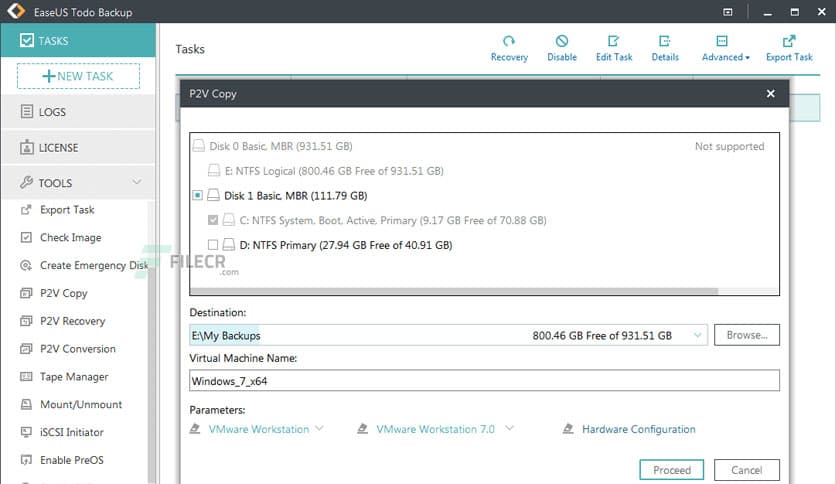
Task: Click the Recovery toolbar icon
Action: 509,42
